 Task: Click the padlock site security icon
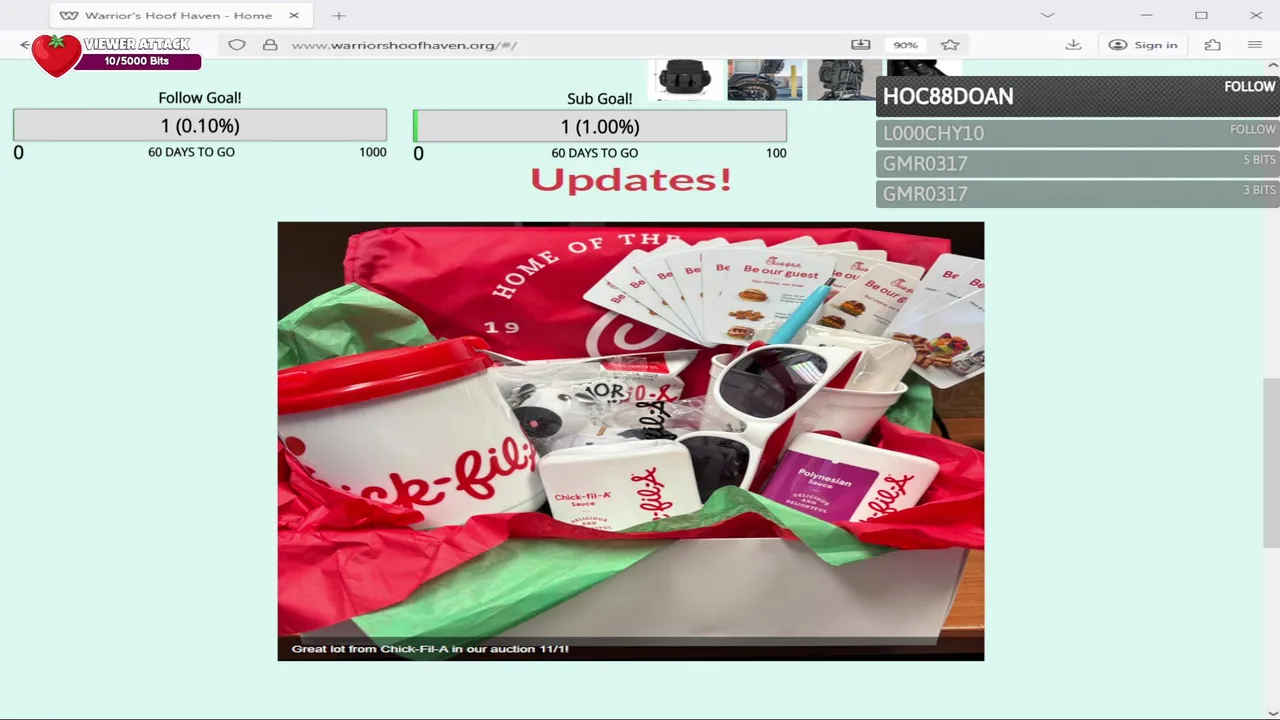click(x=270, y=45)
